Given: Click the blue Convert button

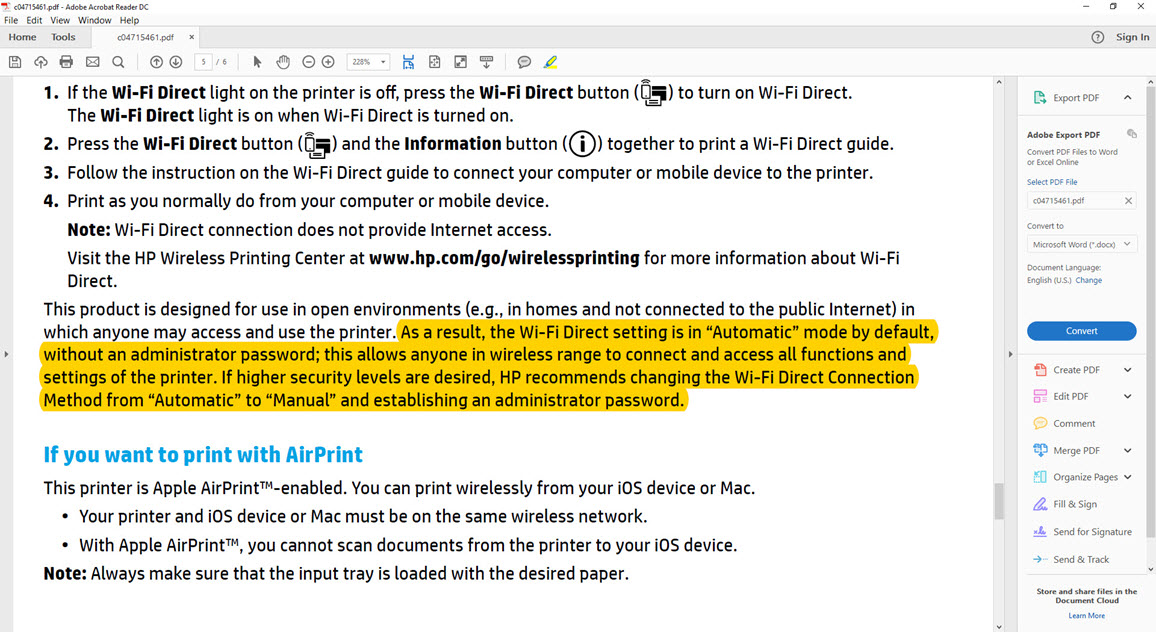Looking at the screenshot, I should click(1082, 331).
